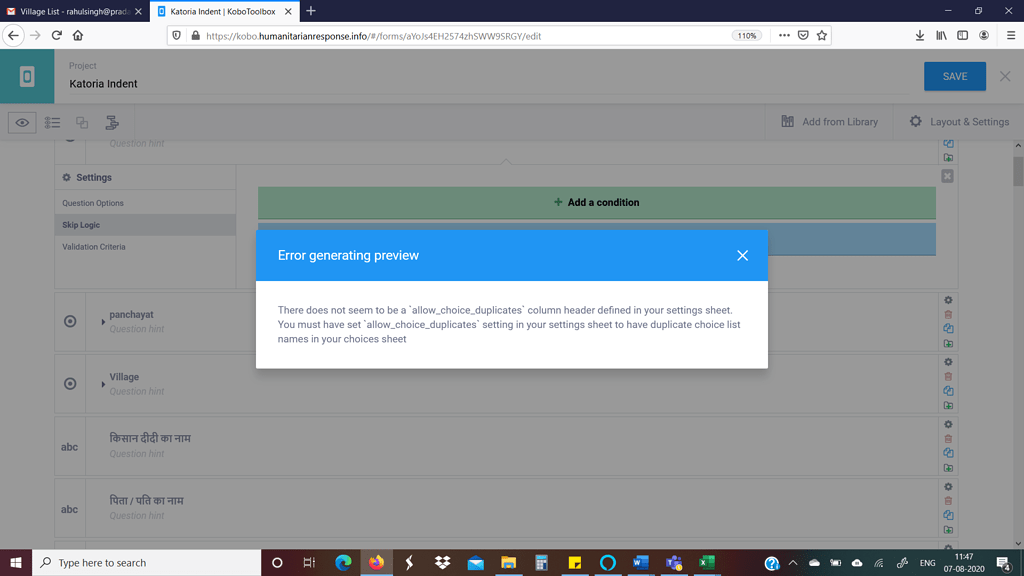Open settings gear for पिता / पति question
The image size is (1024, 576).
point(948,486)
